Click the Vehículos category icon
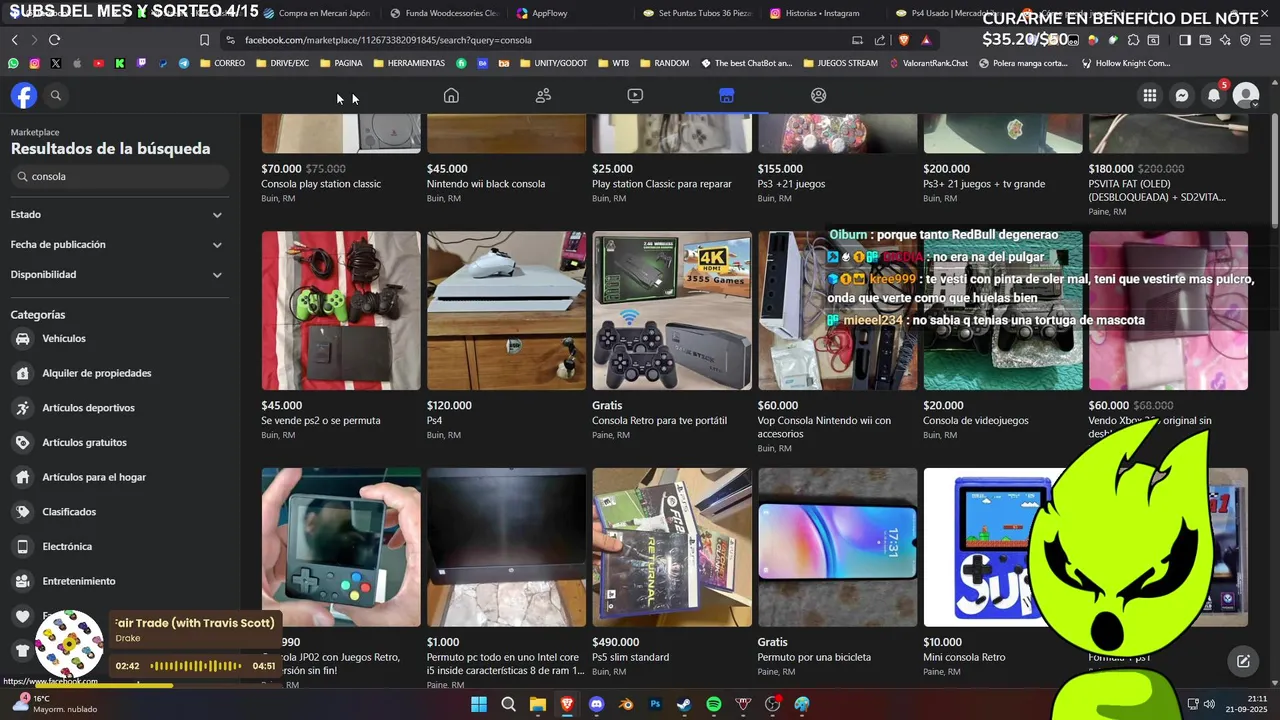Image resolution: width=1280 pixels, height=720 pixels. (23, 339)
